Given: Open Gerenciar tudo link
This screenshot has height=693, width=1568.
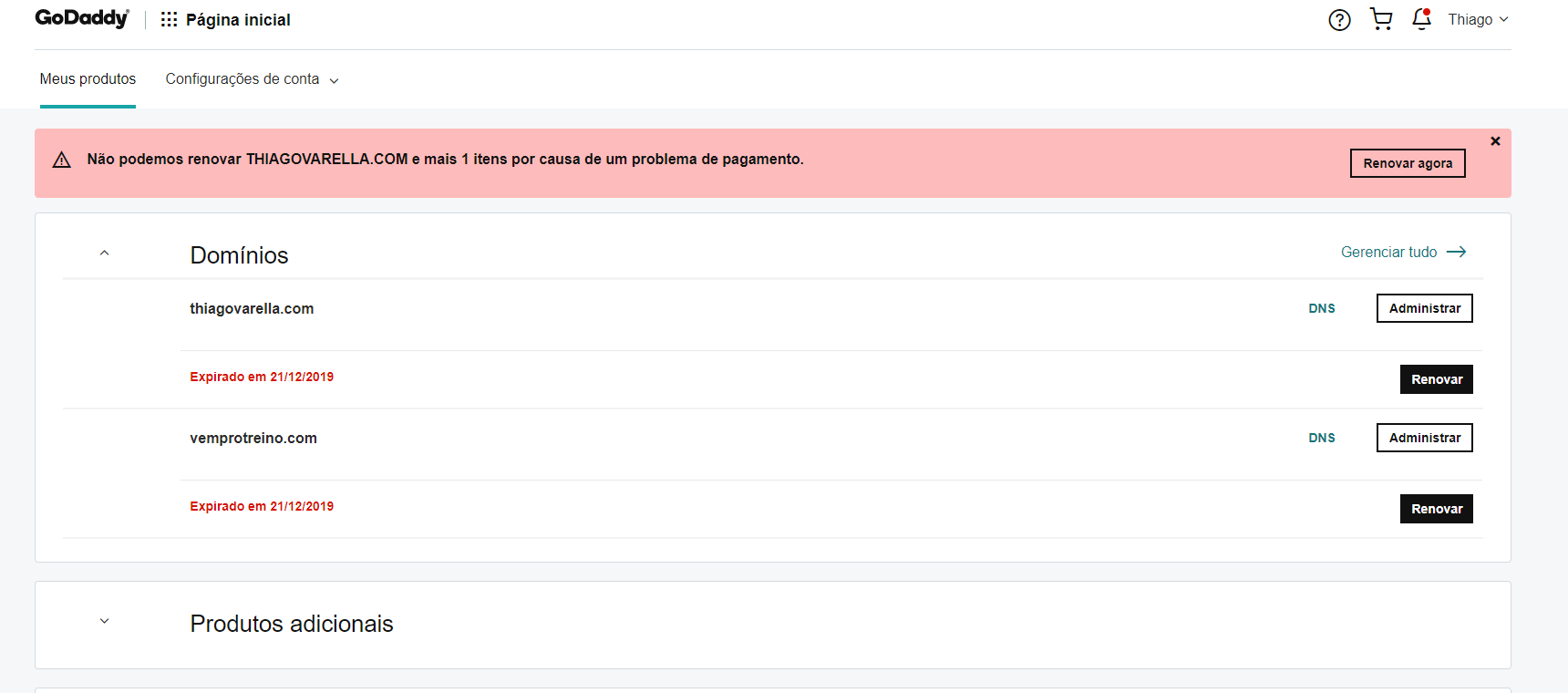Looking at the screenshot, I should point(1403,252).
